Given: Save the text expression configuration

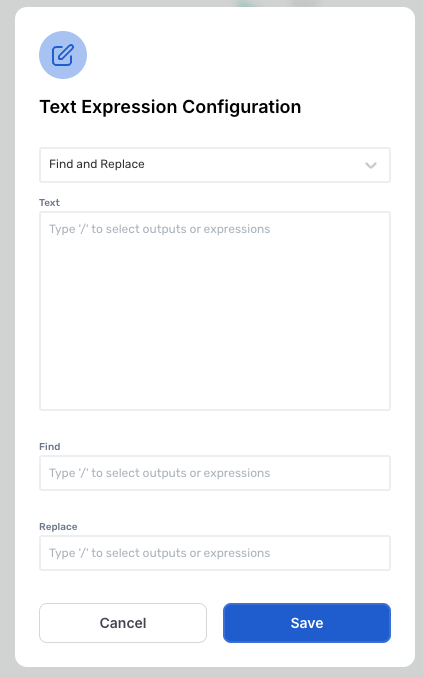Looking at the screenshot, I should tap(307, 623).
